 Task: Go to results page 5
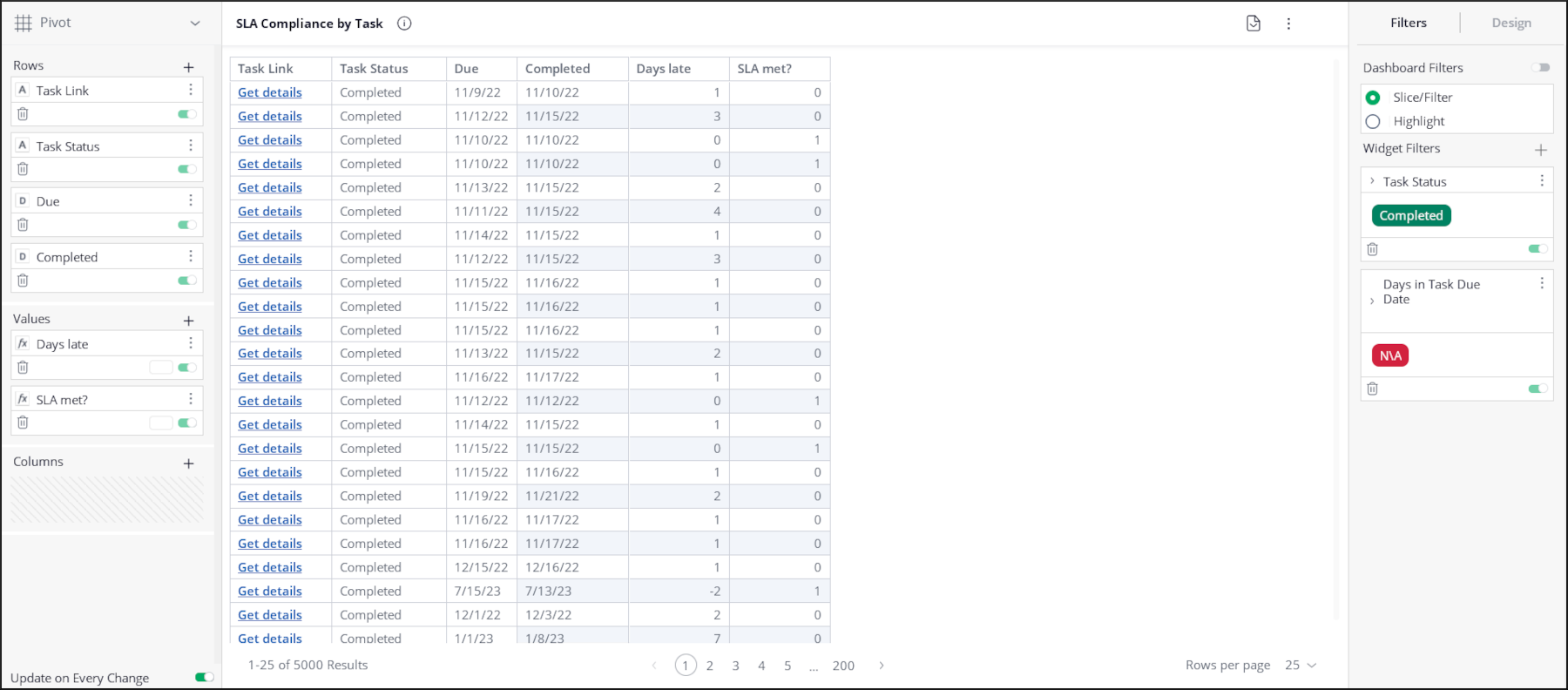787,666
